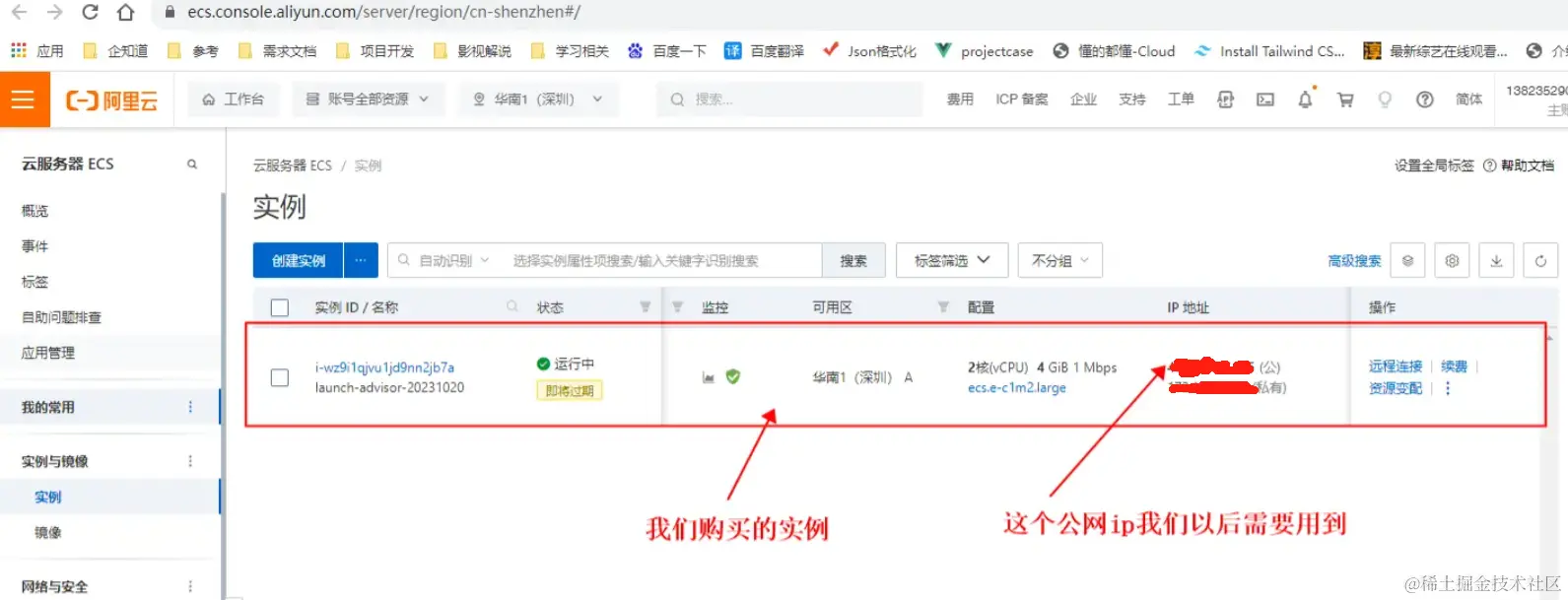Open the Install Tailwind CSS bookmark

click(1269, 50)
